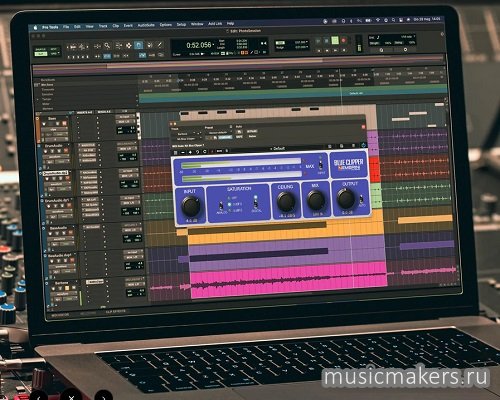Click the Baritone track yellow solo button
The height and width of the screenshot is (400, 500).
(67, 288)
